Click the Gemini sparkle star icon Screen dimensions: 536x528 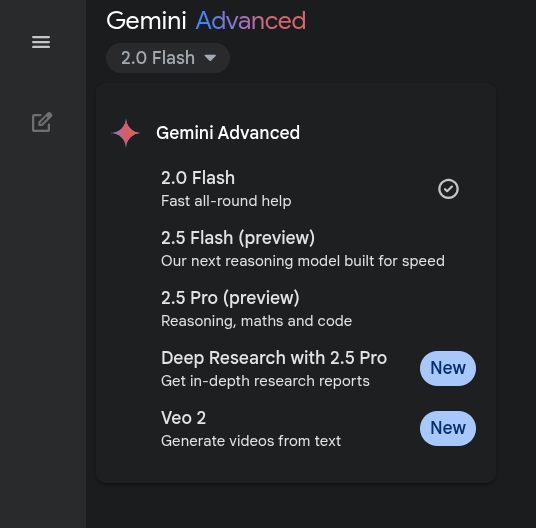tap(125, 133)
